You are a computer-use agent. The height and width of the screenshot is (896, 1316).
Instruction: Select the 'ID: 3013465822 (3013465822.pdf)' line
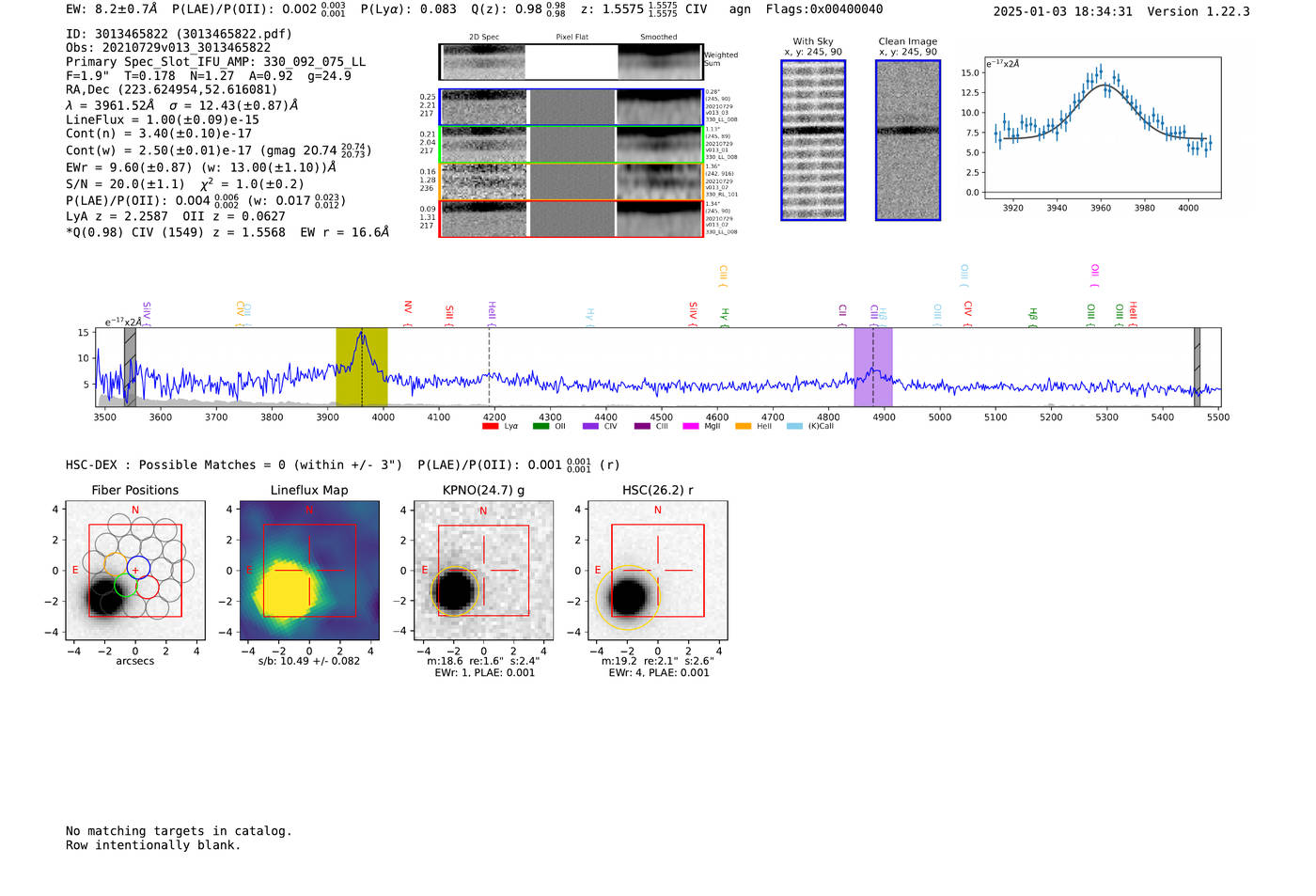pyautogui.click(x=179, y=34)
